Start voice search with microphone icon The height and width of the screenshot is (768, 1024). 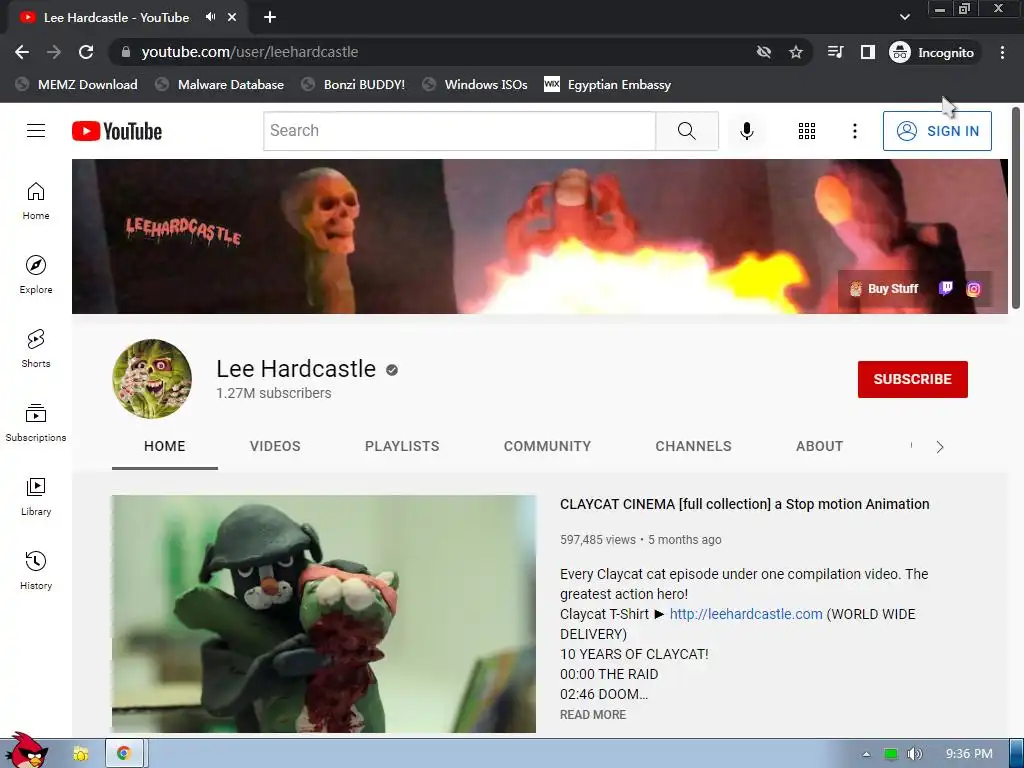746,131
